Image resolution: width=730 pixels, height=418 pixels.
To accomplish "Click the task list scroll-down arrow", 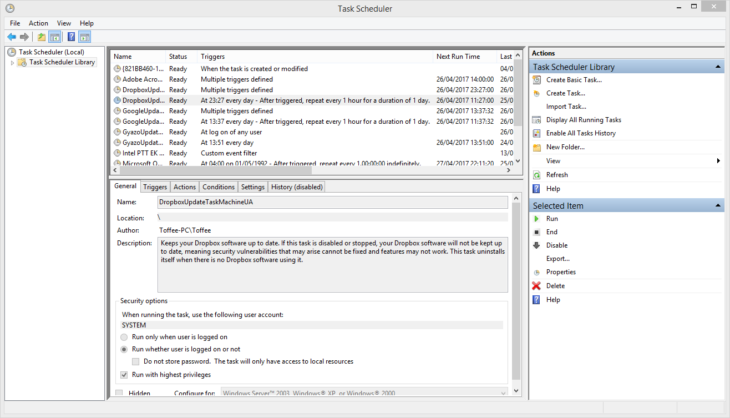I will (518, 161).
